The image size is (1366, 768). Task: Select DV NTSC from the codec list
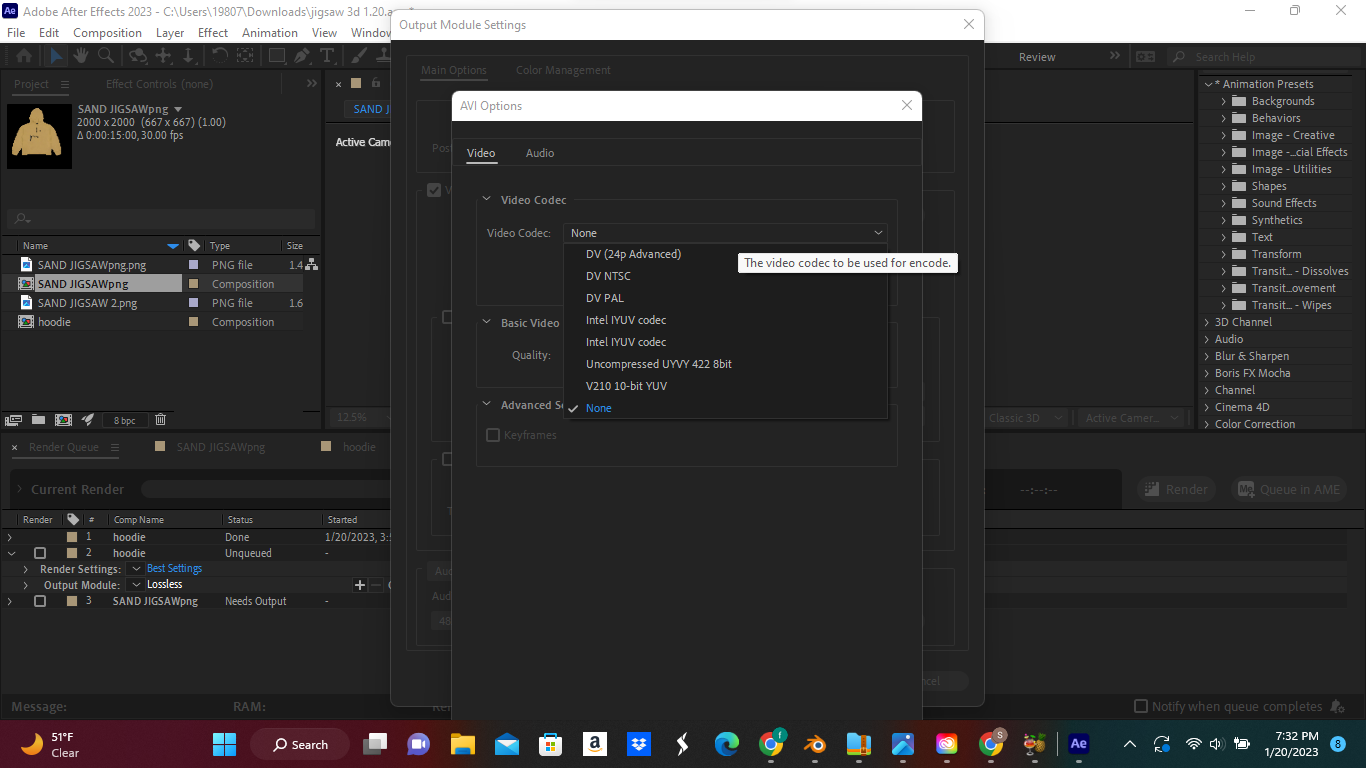coord(608,275)
